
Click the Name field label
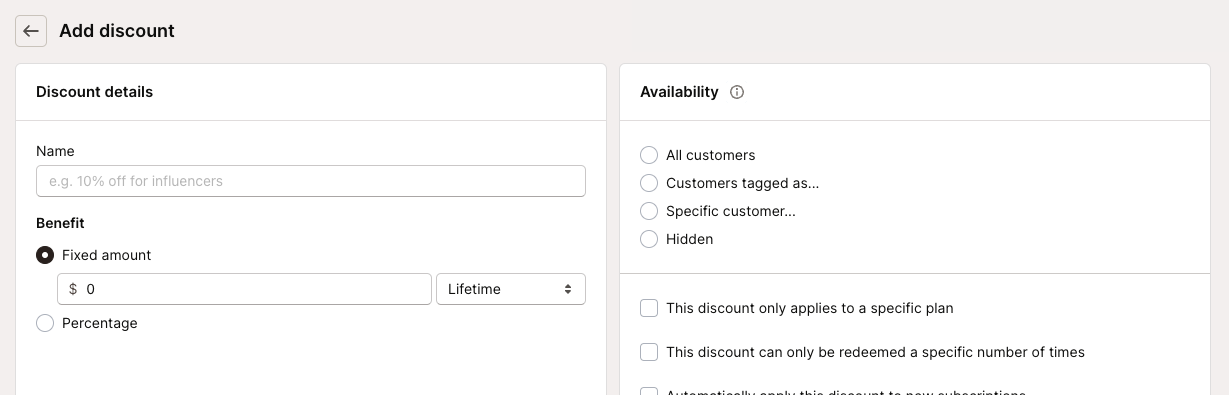point(55,151)
